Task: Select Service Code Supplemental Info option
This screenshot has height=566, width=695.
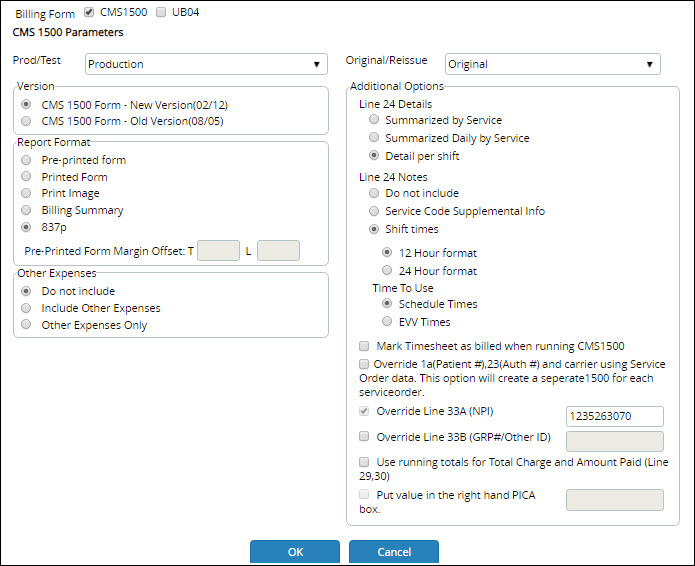Action: pos(374,211)
